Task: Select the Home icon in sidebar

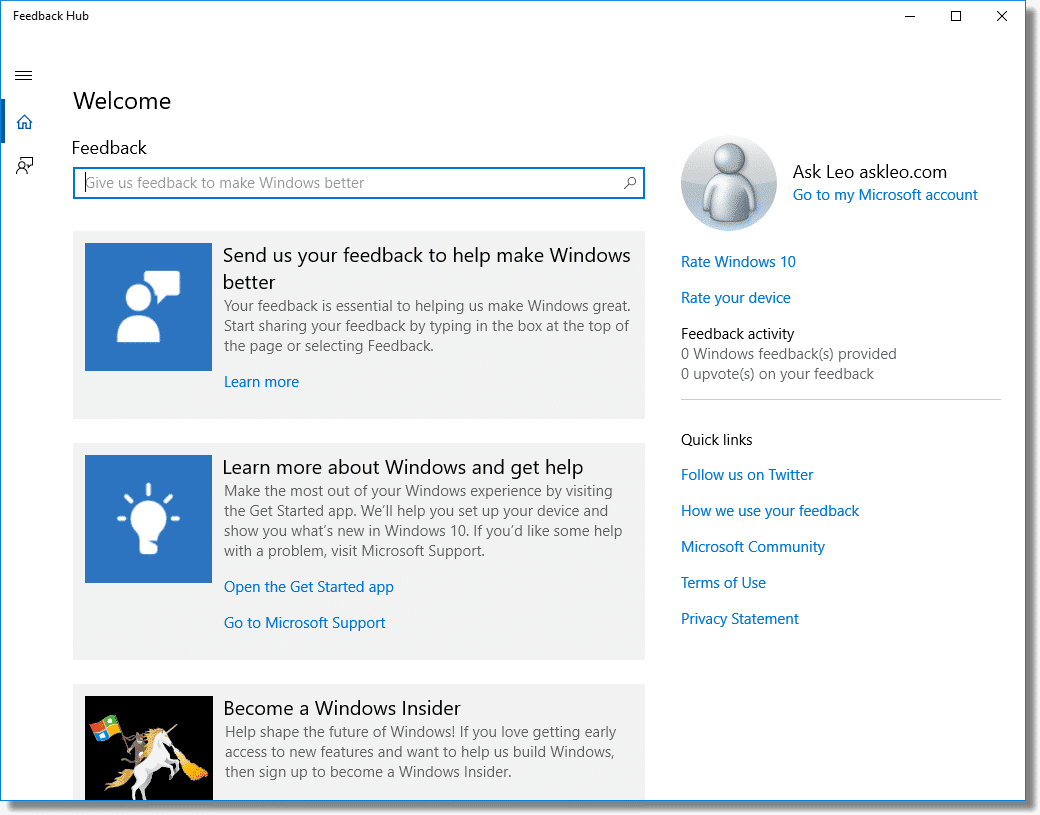Action: tap(24, 122)
